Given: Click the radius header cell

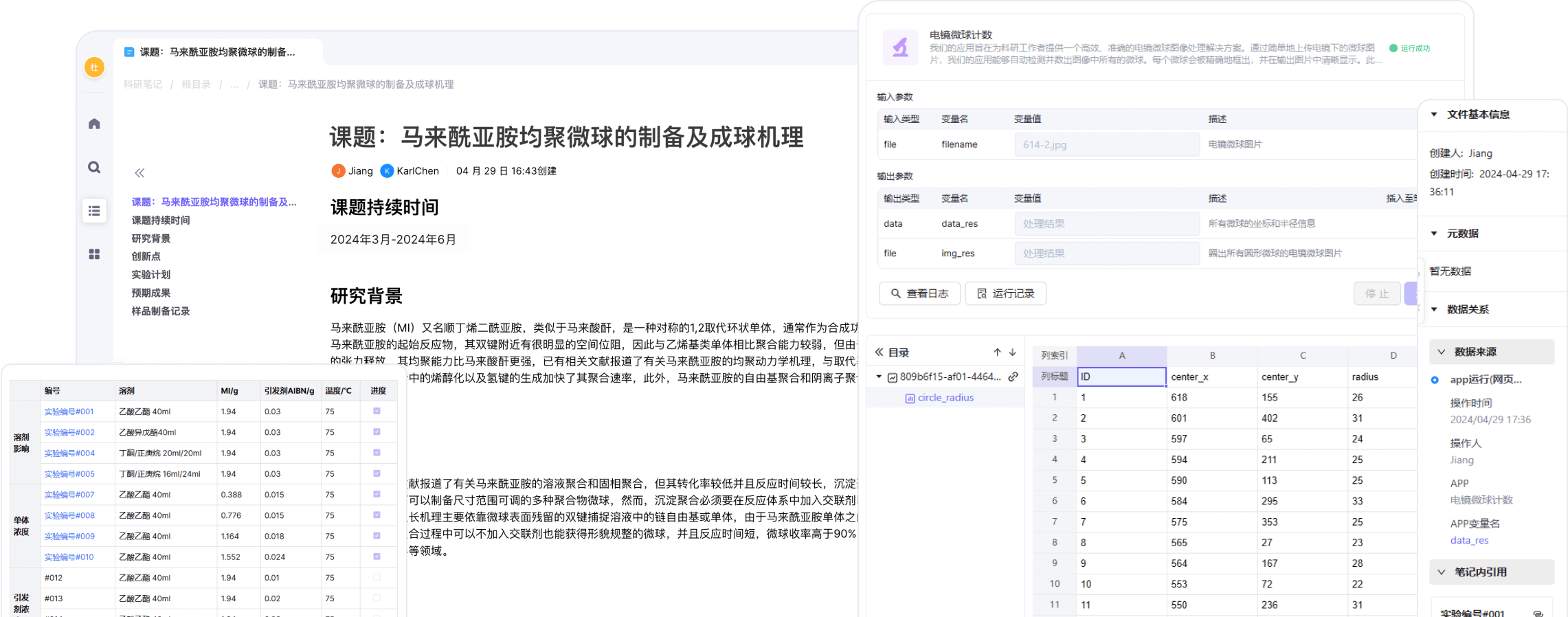Looking at the screenshot, I should (1382, 377).
